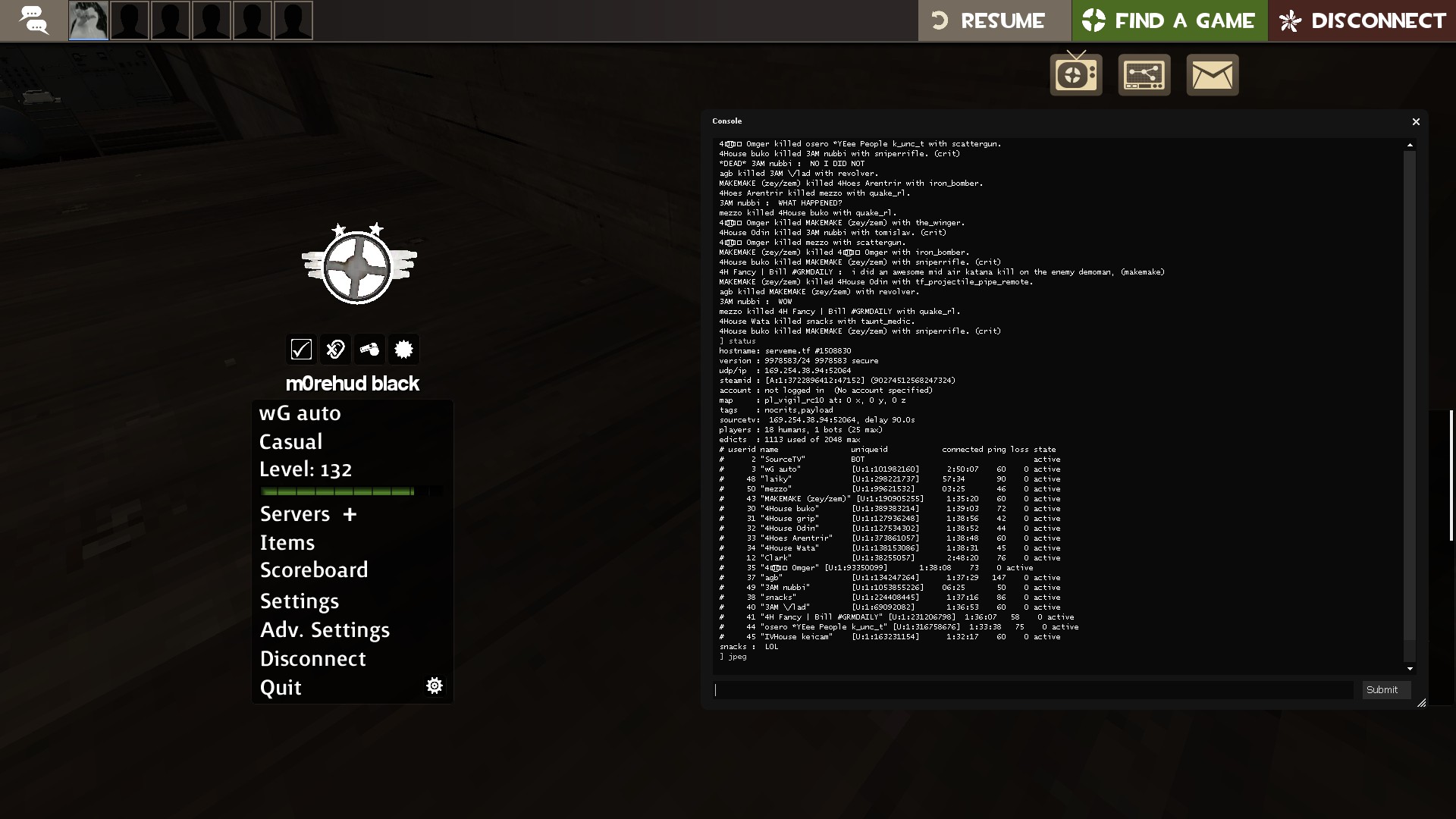Toggle the checkmark box icon

(x=301, y=350)
